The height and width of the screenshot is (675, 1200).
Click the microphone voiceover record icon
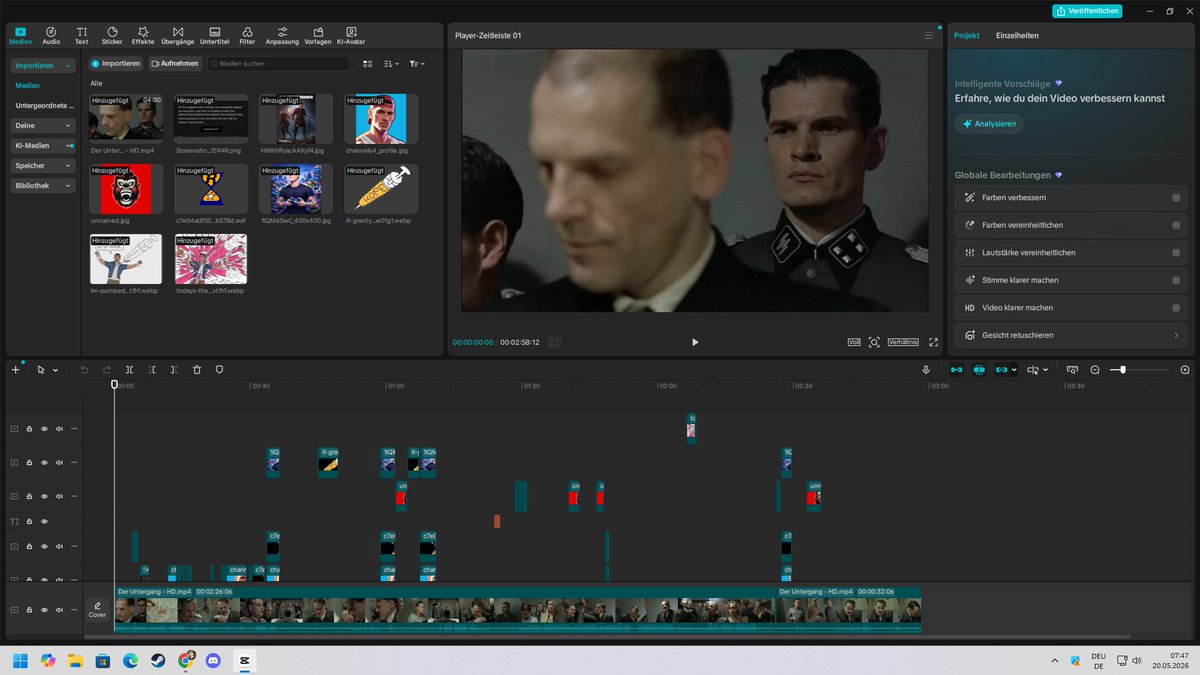927,370
